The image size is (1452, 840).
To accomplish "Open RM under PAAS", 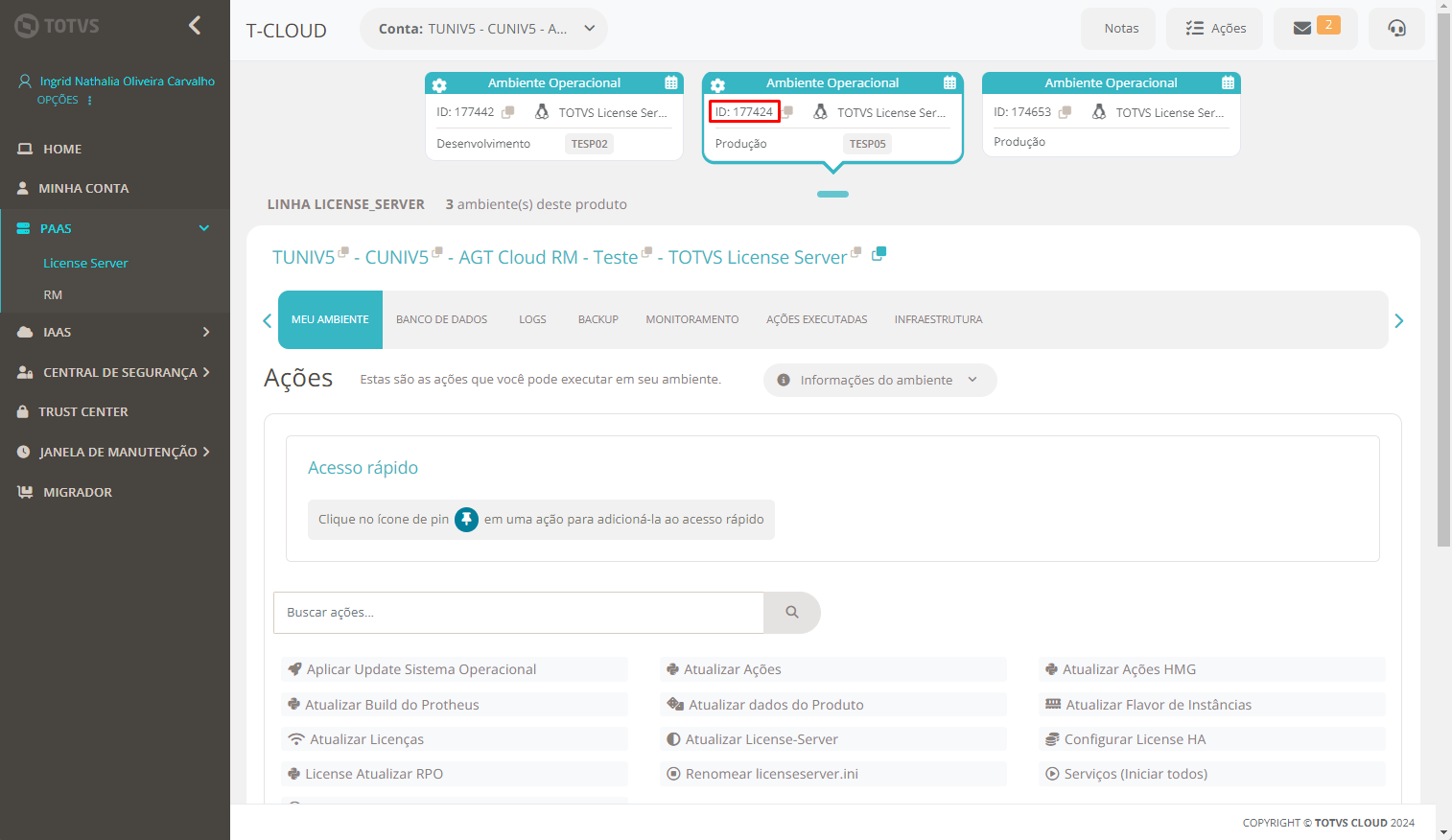I will (x=53, y=294).
